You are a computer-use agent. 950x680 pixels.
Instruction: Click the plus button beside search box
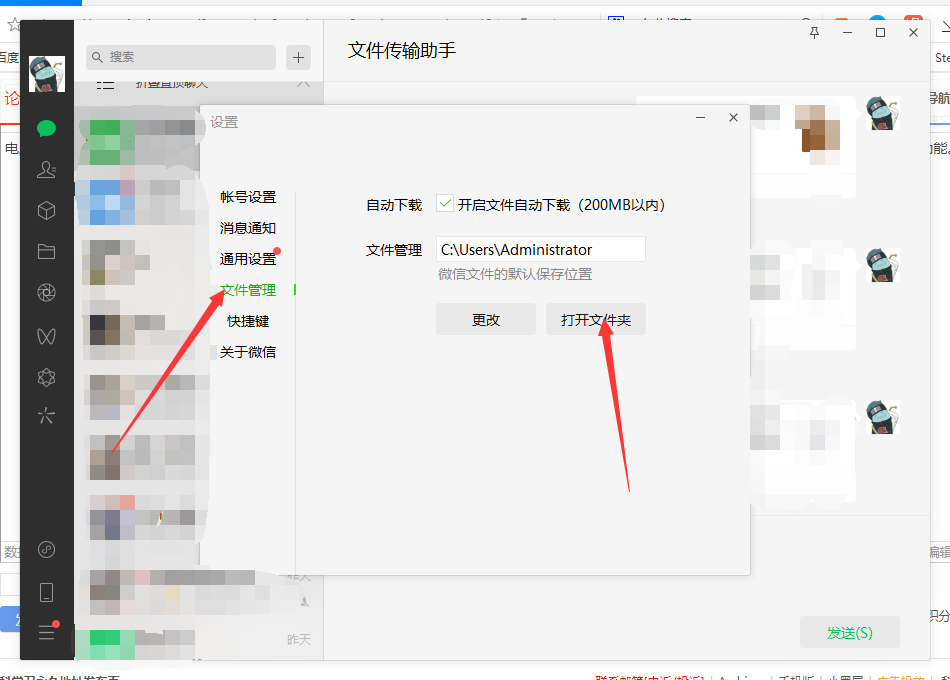tap(298, 58)
